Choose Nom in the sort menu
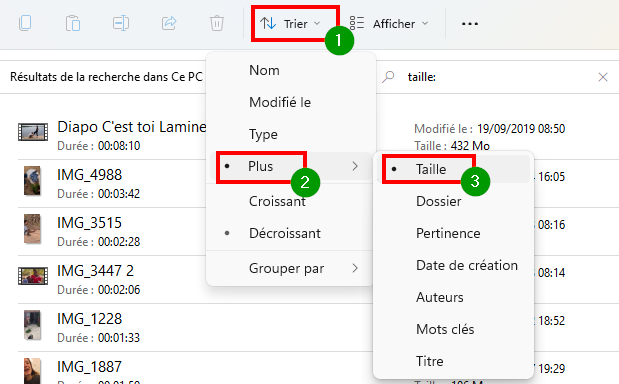The width and height of the screenshot is (619, 384). [x=264, y=70]
